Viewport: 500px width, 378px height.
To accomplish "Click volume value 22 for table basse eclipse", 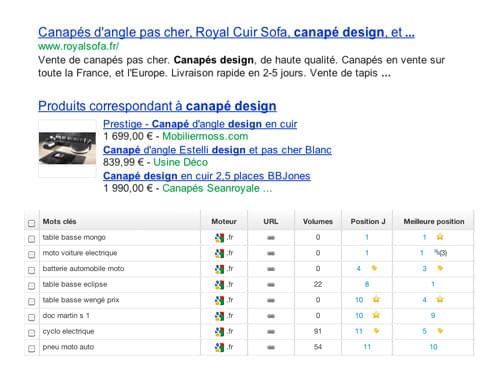I will click(x=318, y=284).
